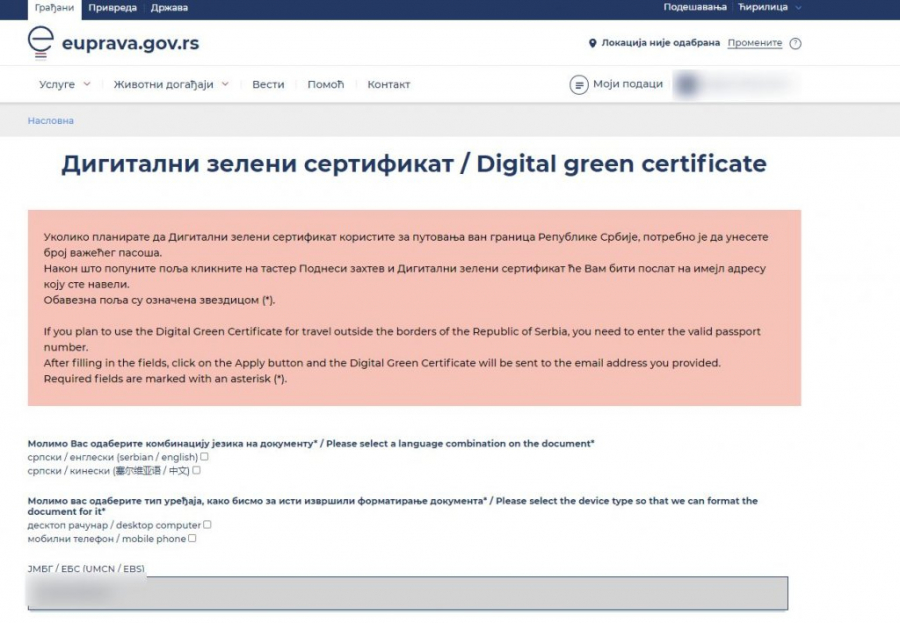The image size is (900, 623).
Task: Open the Ћирилица script dropdown
Action: (770, 7)
